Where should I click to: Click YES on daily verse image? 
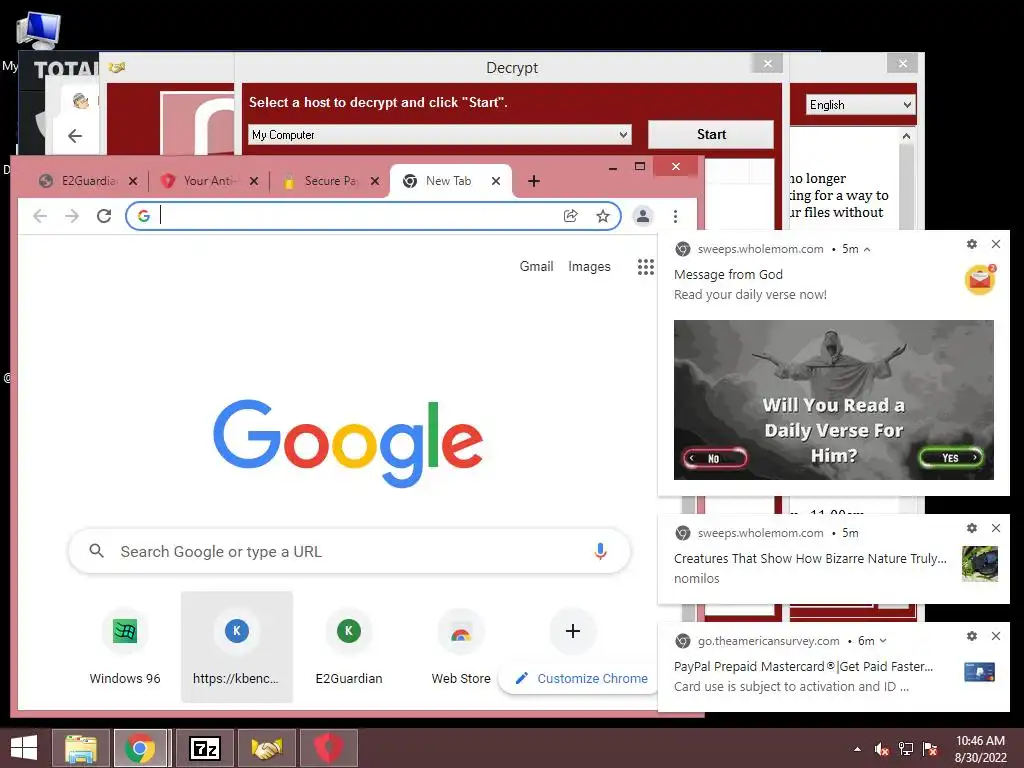[951, 458]
